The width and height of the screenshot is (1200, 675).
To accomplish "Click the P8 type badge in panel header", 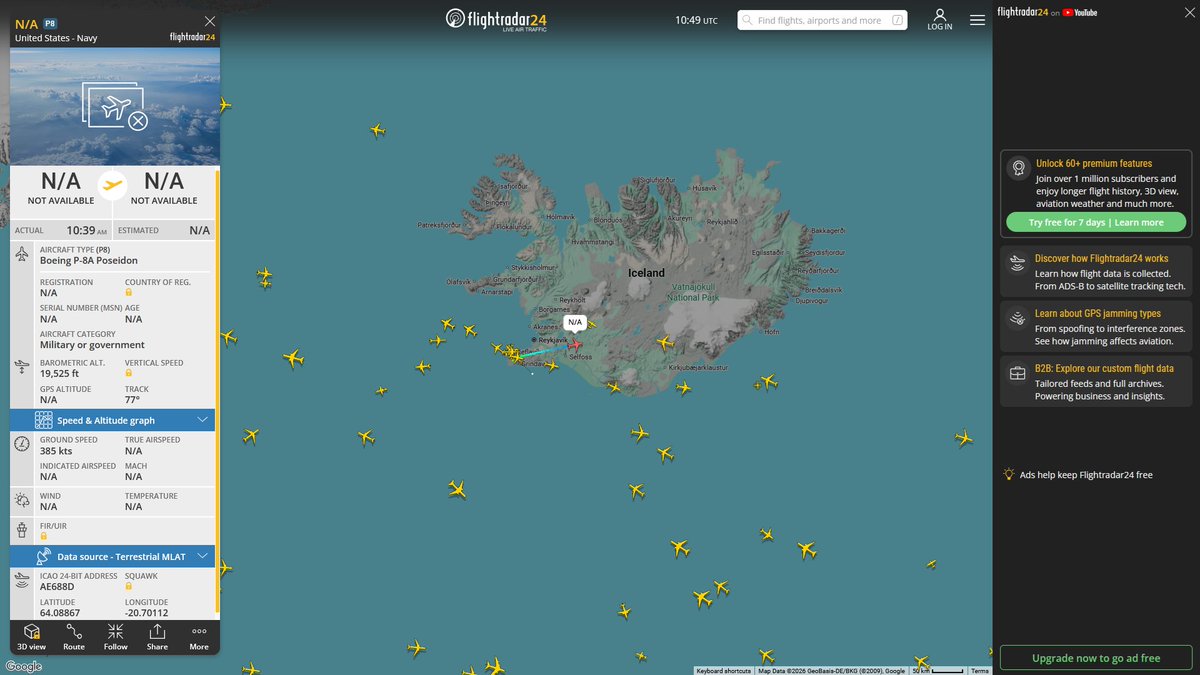I will coord(51,22).
